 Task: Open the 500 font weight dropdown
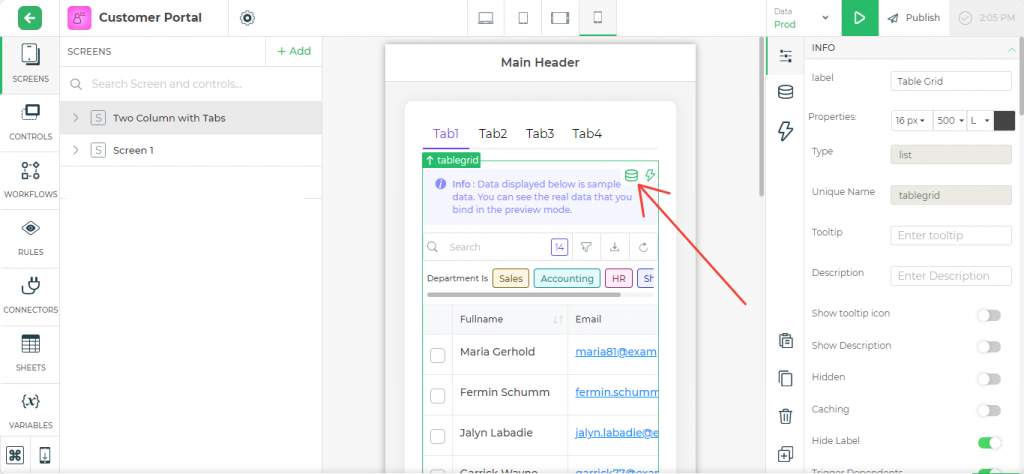point(950,121)
